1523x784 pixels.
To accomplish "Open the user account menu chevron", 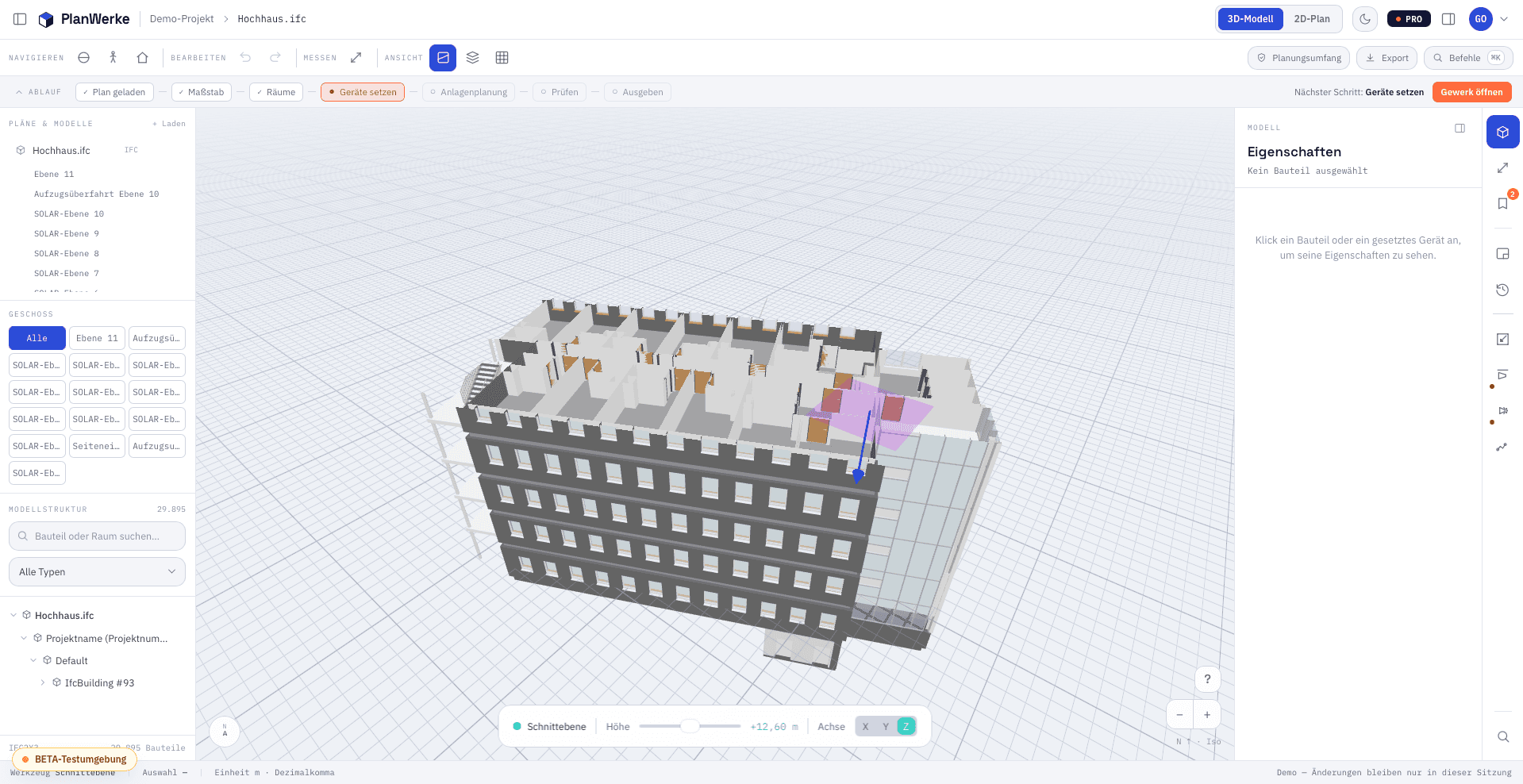I will (x=1504, y=19).
